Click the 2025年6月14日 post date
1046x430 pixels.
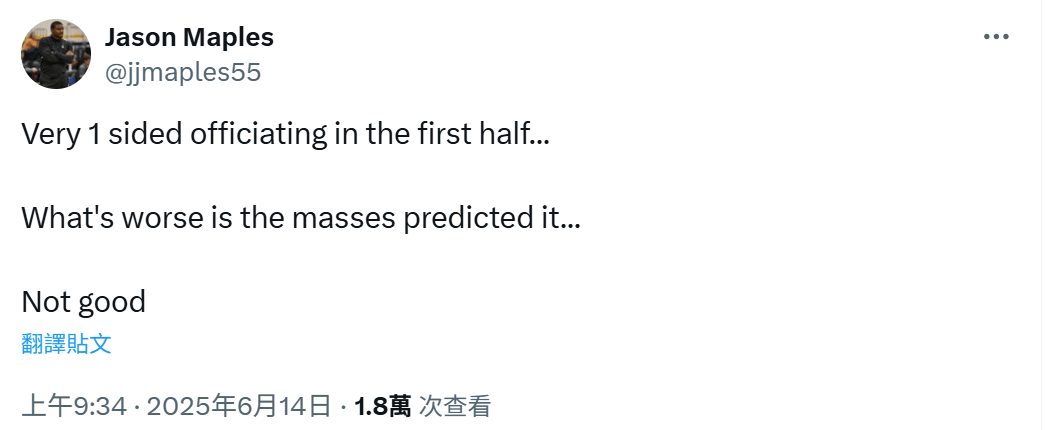[239, 406]
